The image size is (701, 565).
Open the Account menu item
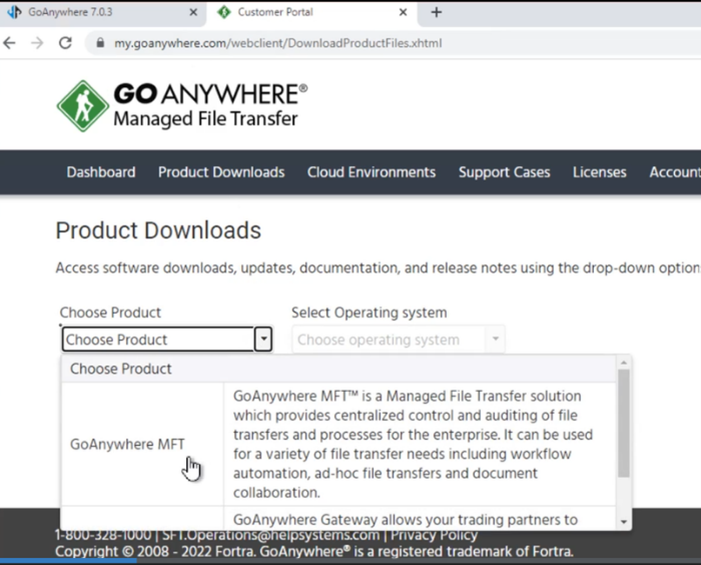click(675, 172)
